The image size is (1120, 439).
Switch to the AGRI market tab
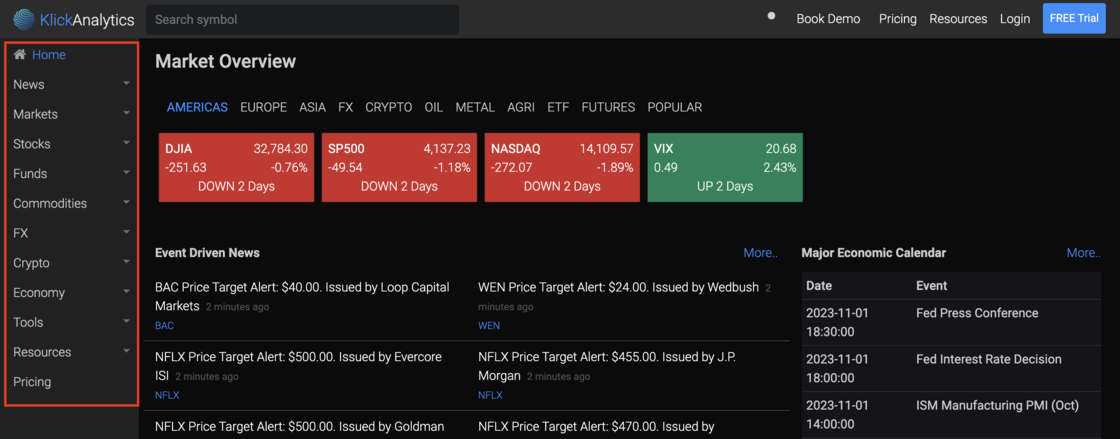tap(521, 107)
